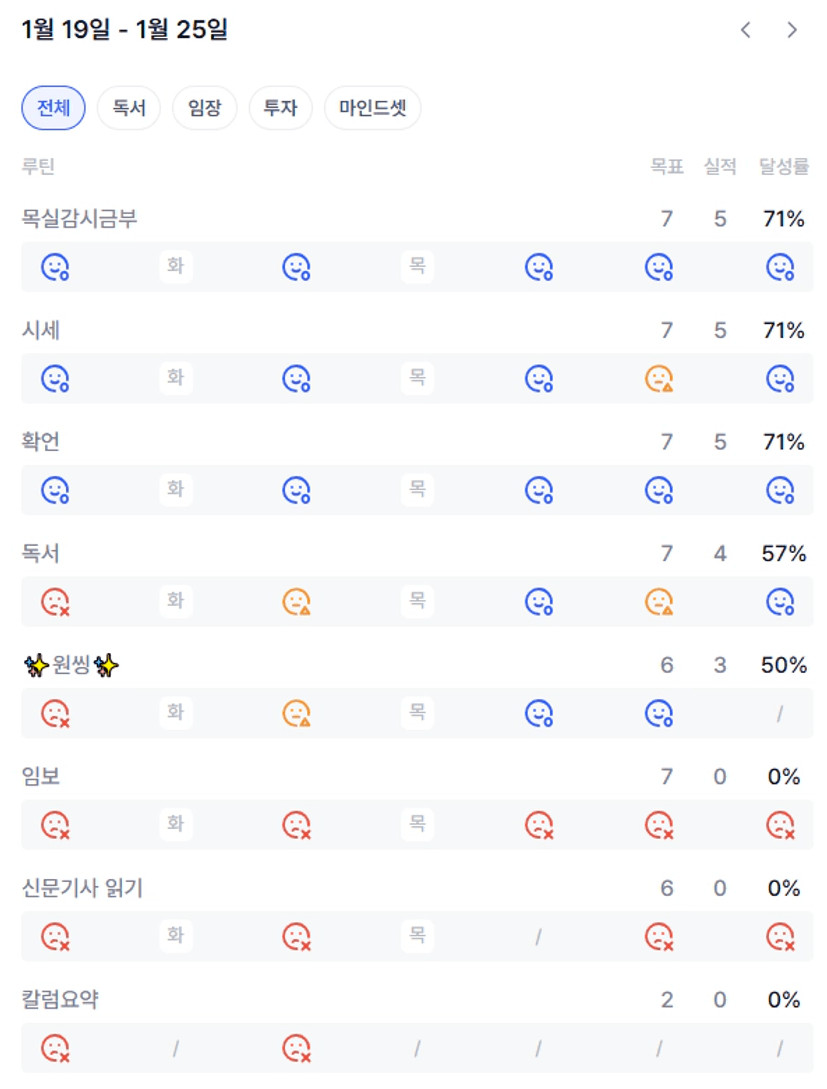Go to previous week with left chevron

click(746, 30)
